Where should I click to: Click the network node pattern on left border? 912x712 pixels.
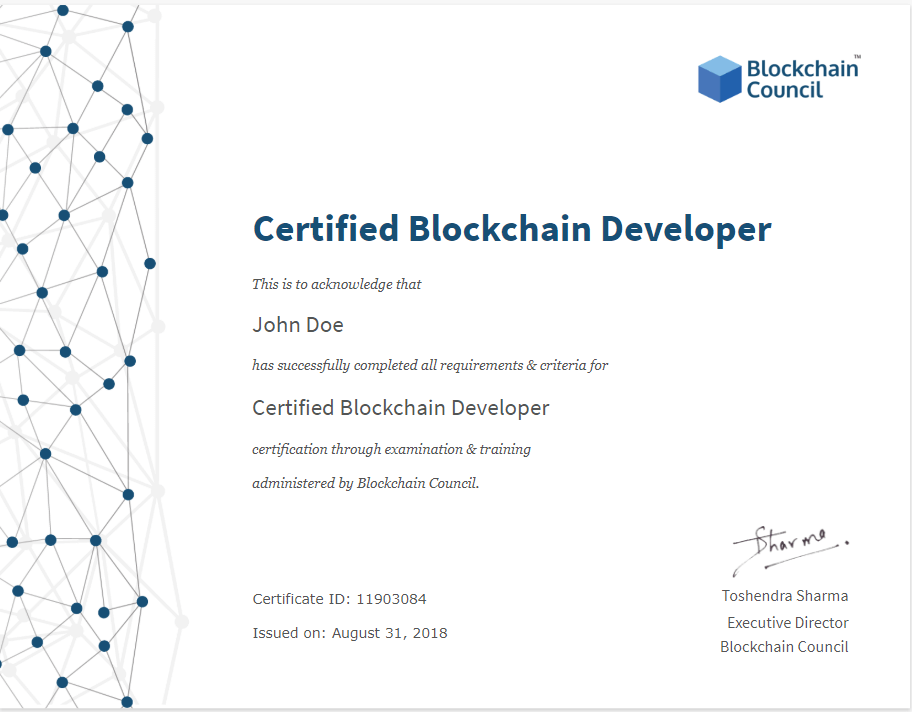click(x=75, y=360)
